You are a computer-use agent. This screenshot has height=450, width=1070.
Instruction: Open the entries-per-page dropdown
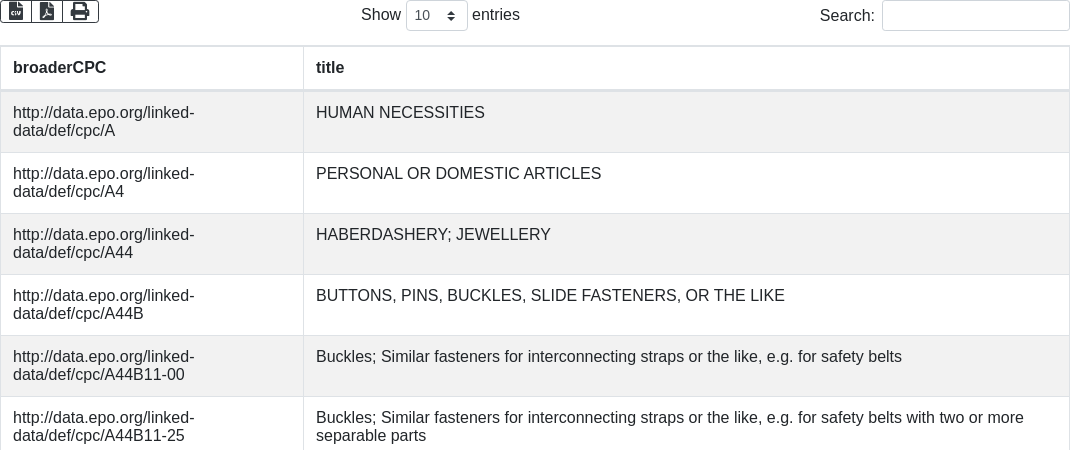point(436,16)
